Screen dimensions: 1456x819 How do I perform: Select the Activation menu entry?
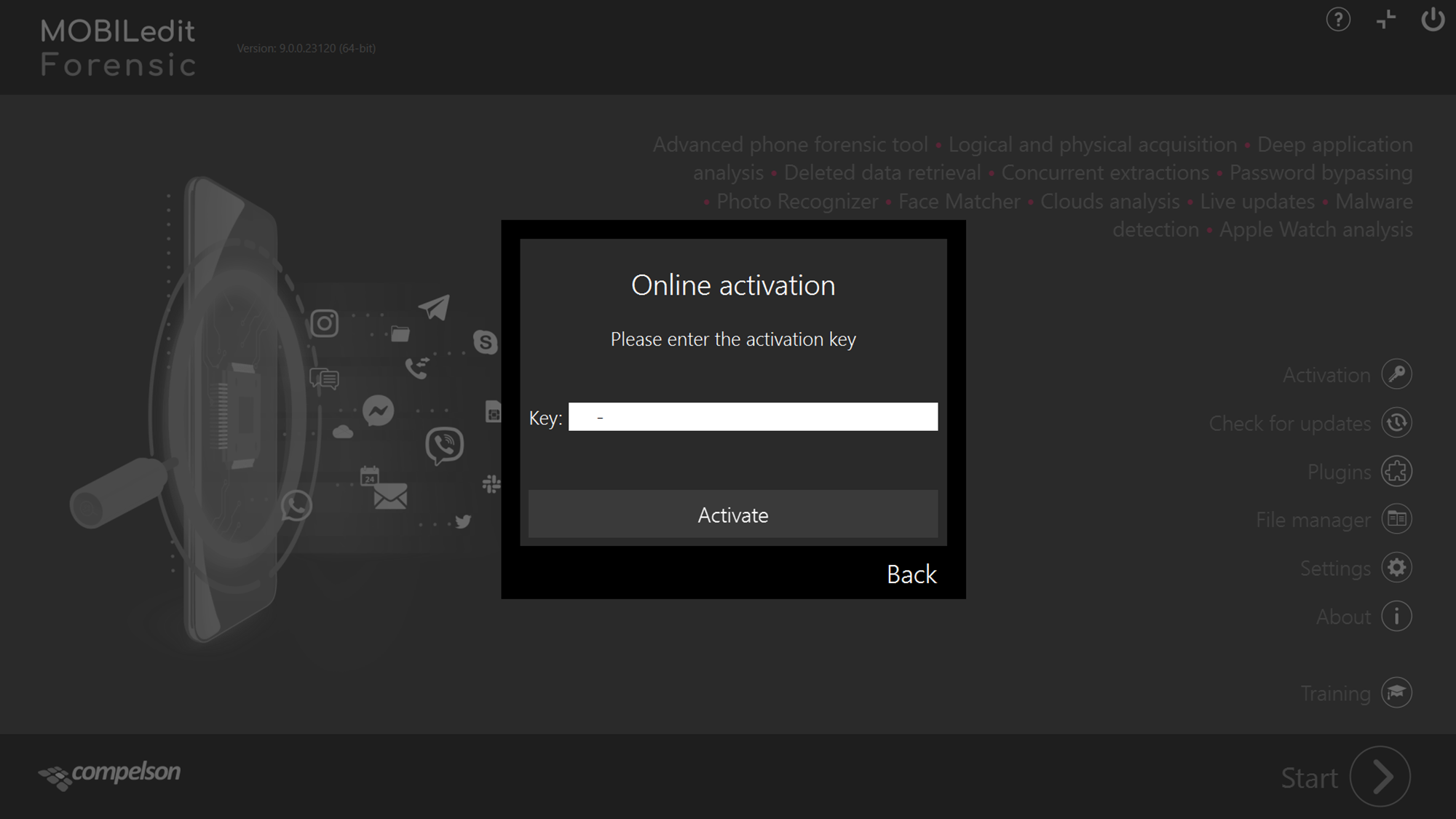point(1325,374)
